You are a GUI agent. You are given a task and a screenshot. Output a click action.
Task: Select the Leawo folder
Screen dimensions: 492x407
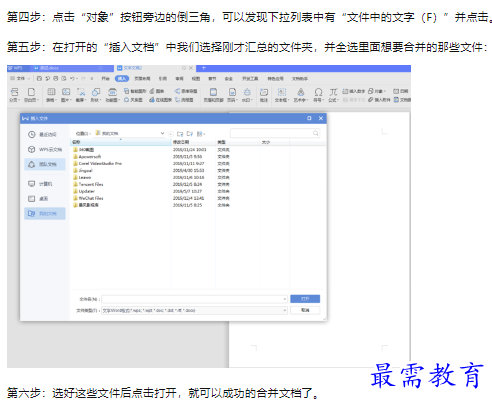point(82,177)
